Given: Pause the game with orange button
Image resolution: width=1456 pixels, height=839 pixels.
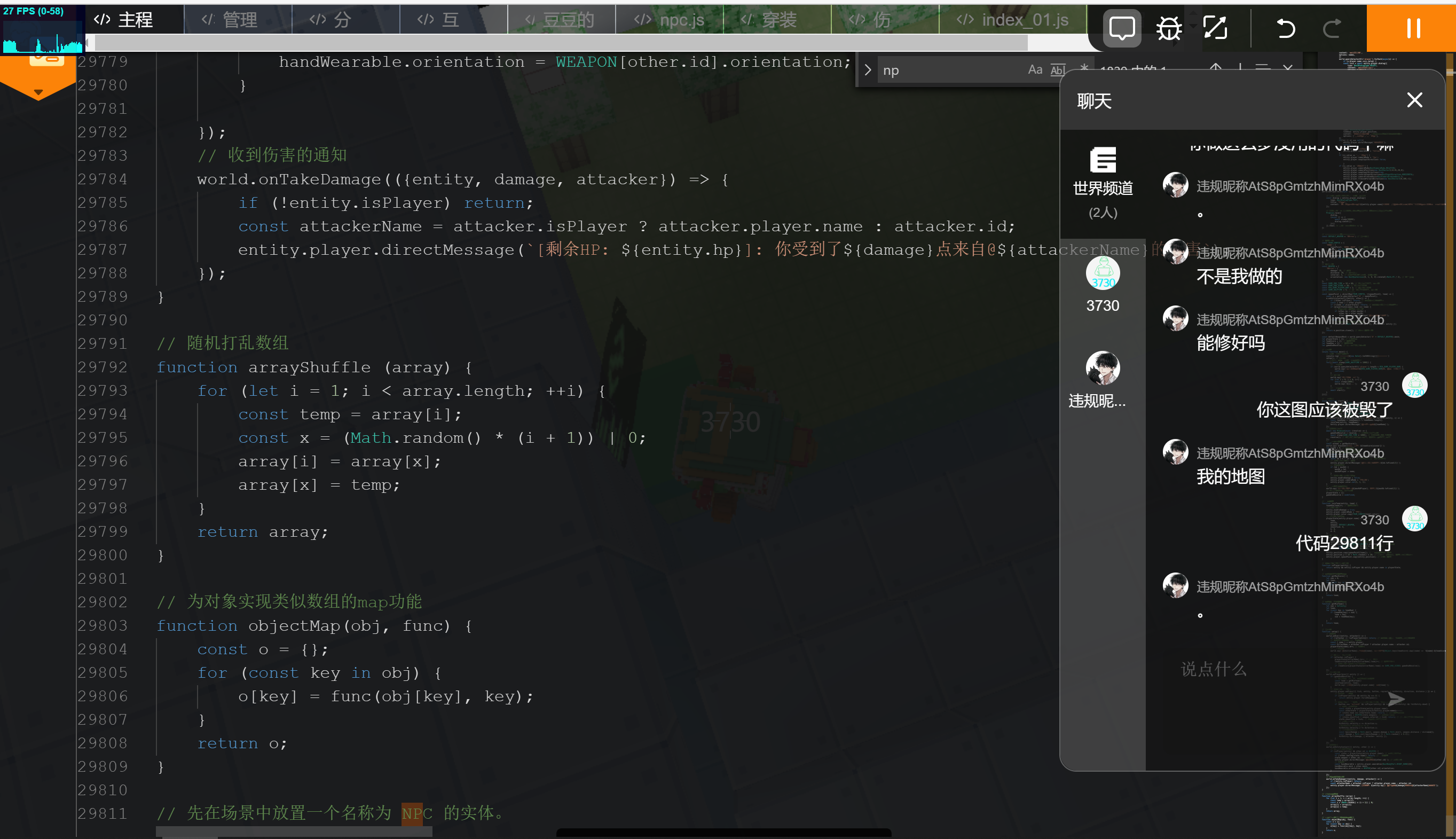Looking at the screenshot, I should click(1411, 28).
